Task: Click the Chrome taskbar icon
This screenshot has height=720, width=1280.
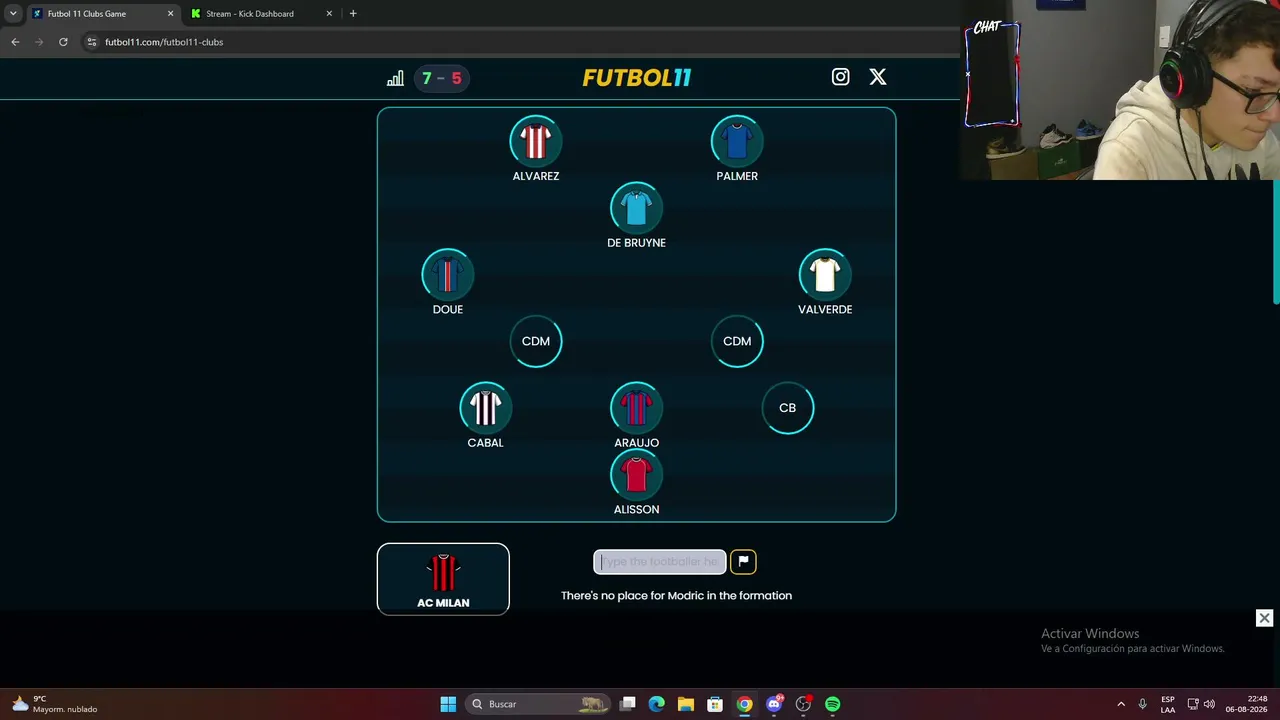Action: 744,704
